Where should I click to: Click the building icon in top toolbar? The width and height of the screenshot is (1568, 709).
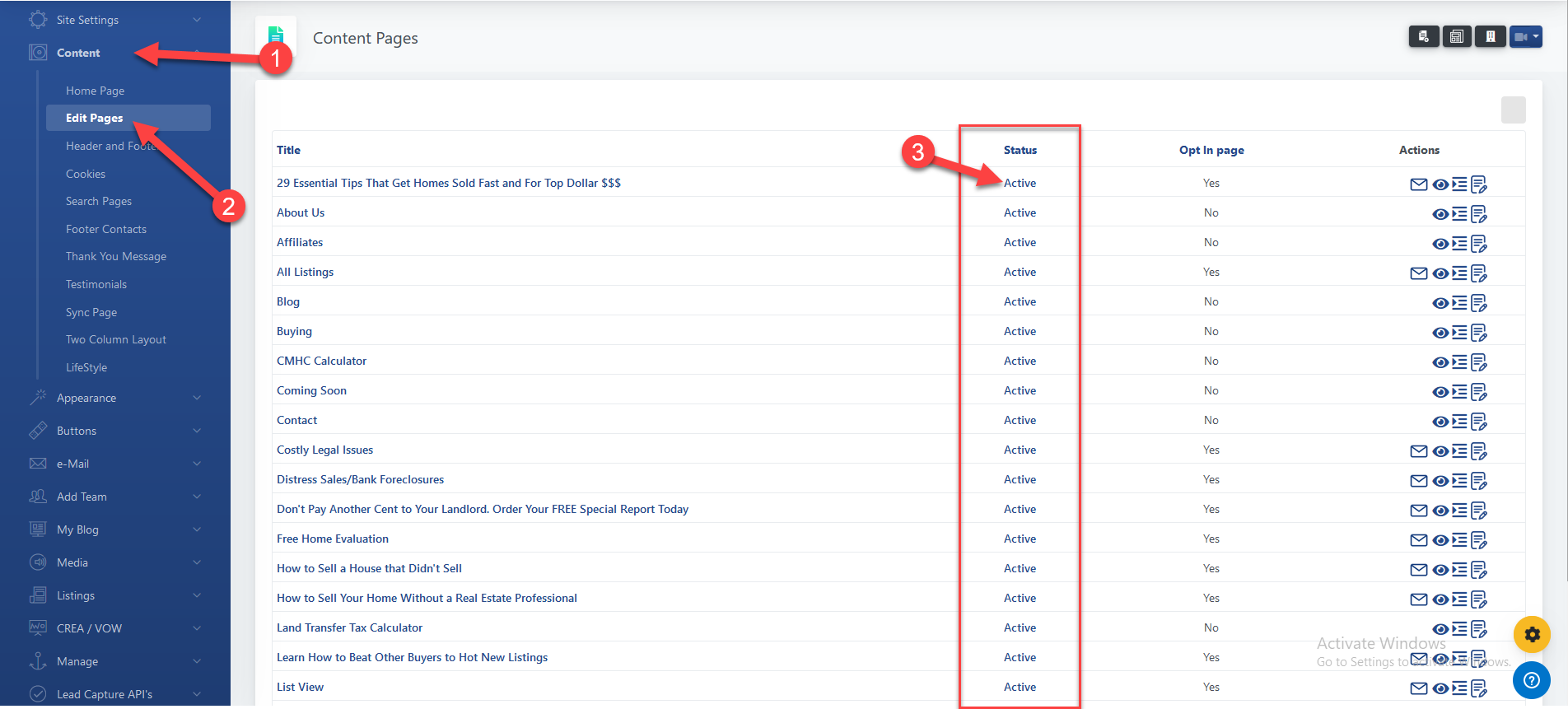click(1490, 37)
